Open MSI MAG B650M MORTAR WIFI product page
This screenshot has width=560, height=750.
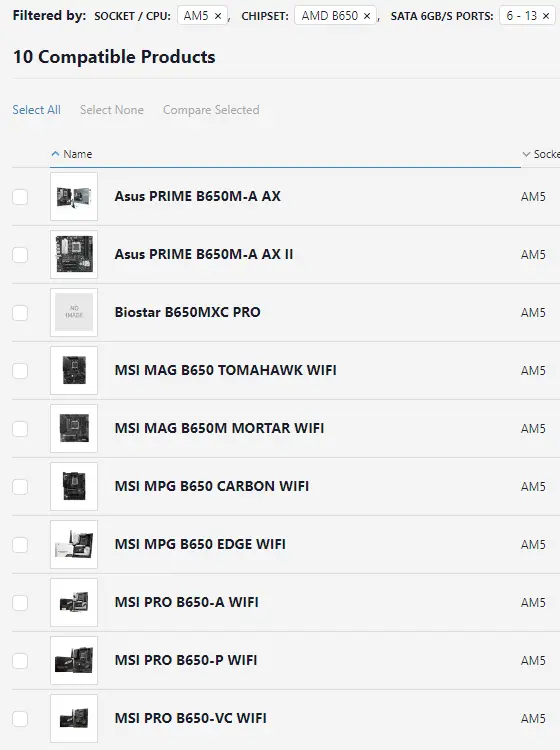[x=219, y=428]
